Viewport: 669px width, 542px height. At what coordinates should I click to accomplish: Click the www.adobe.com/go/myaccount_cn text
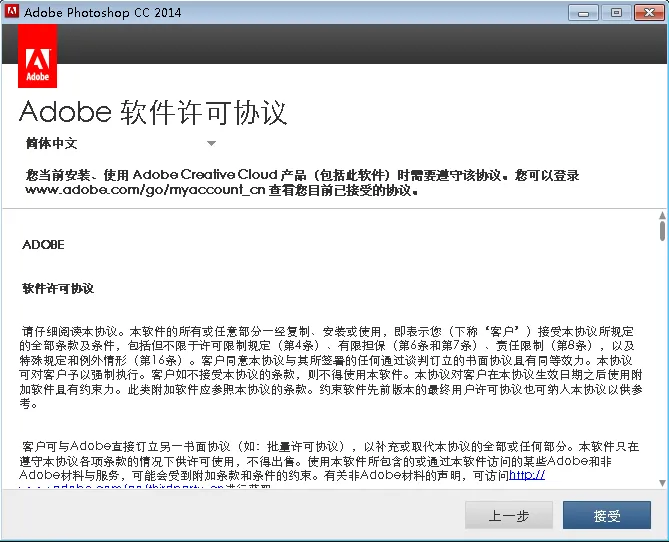click(145, 189)
